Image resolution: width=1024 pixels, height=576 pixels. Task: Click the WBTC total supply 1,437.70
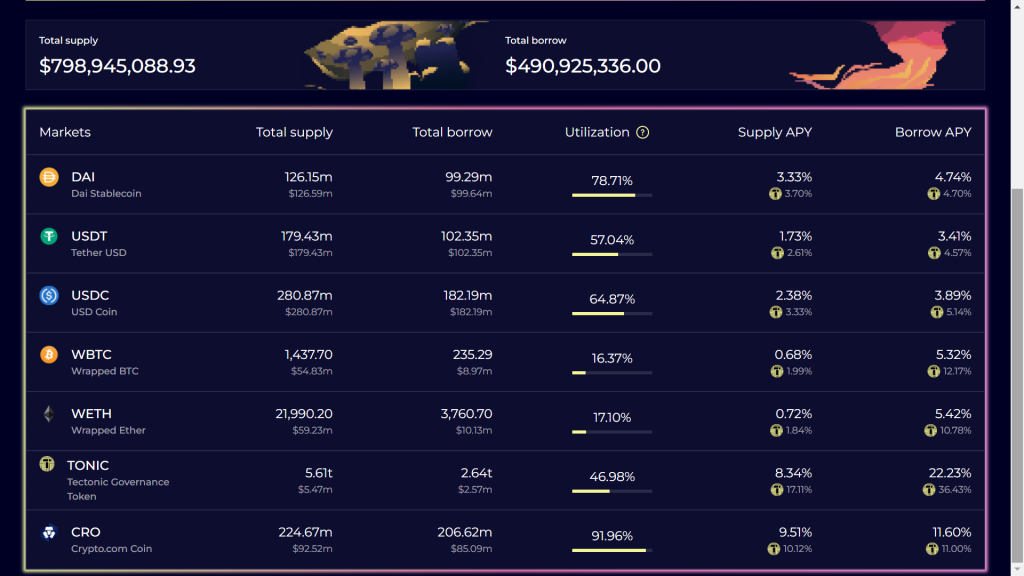click(308, 354)
